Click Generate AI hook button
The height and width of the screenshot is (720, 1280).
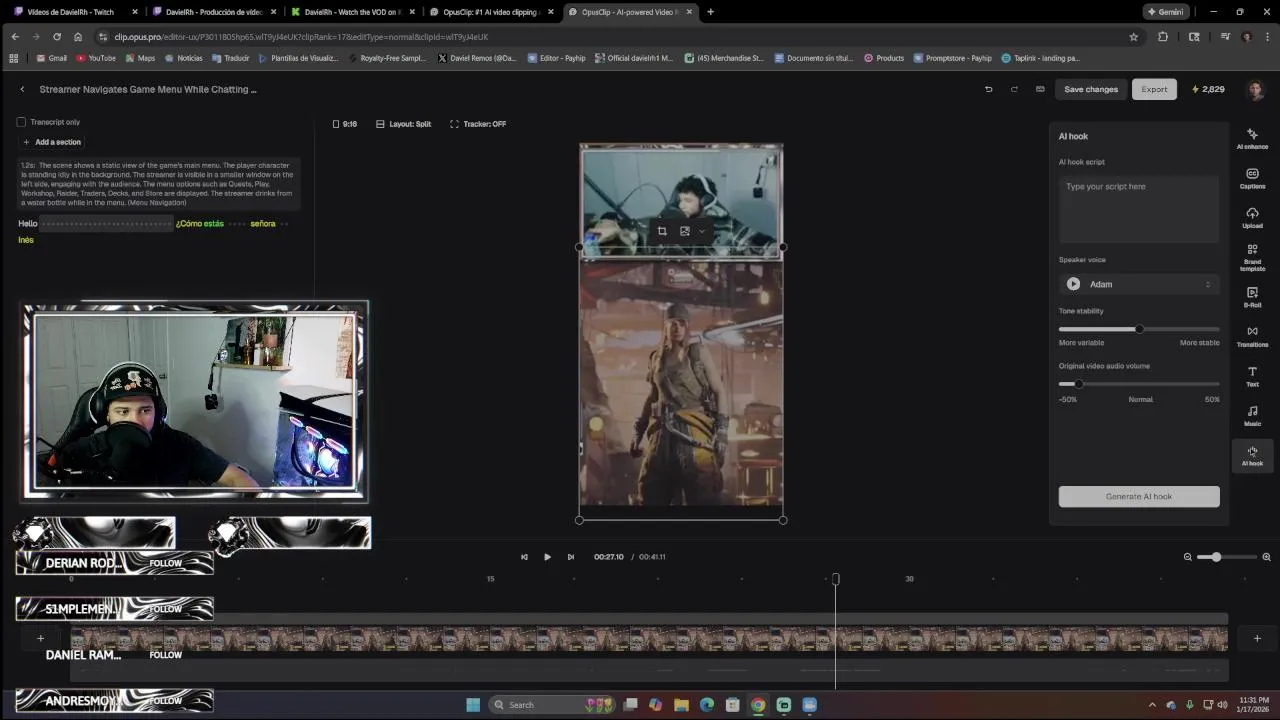click(x=1139, y=496)
